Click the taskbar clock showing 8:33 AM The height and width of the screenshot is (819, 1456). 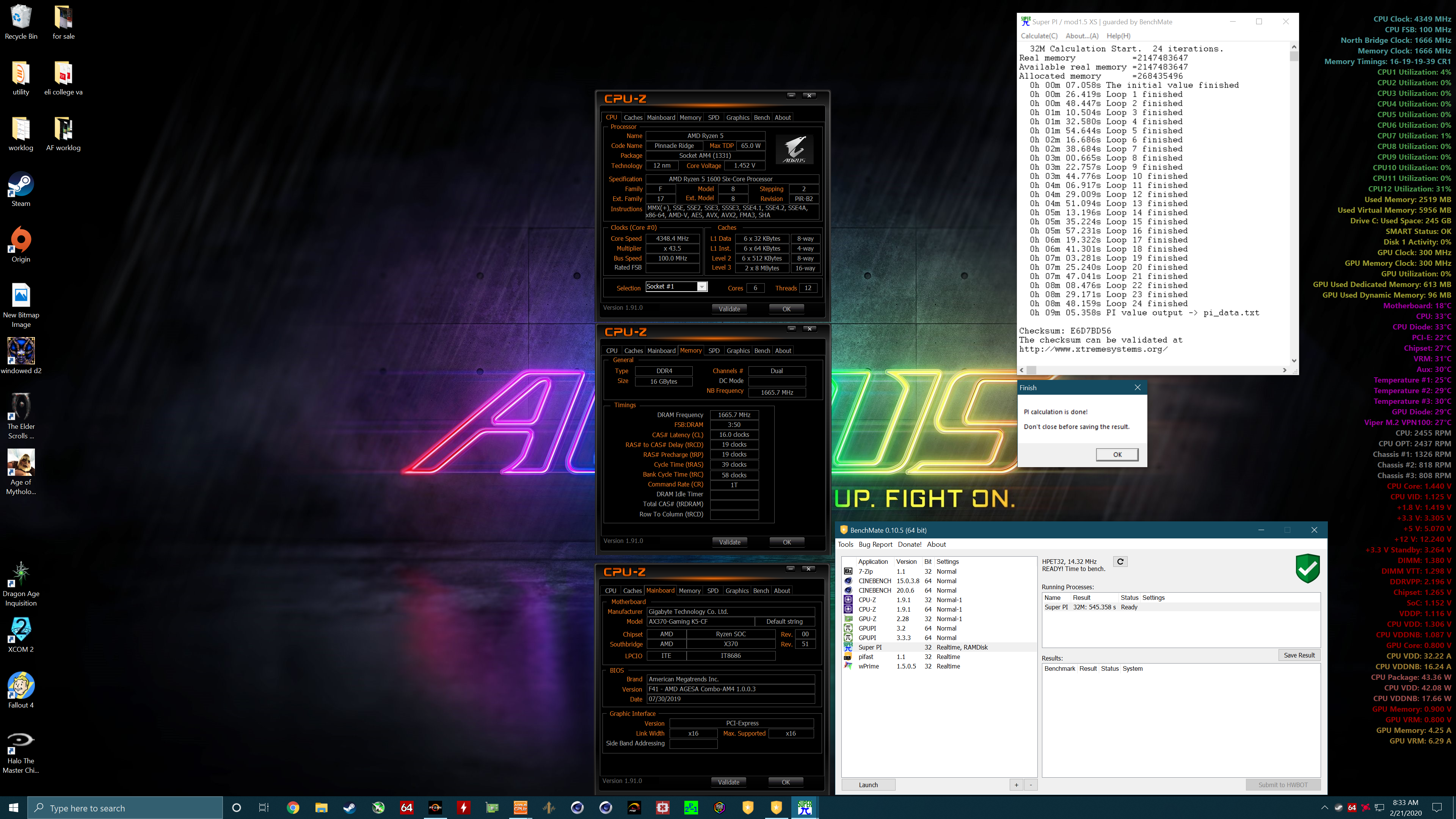(1405, 808)
